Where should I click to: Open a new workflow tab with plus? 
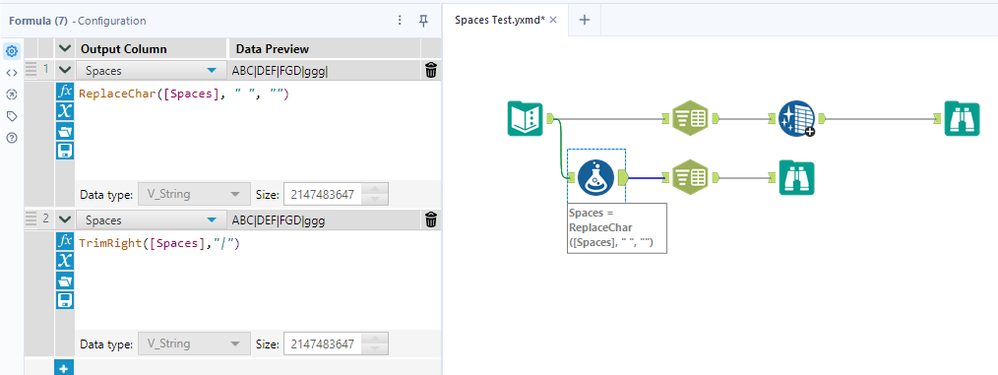pyautogui.click(x=584, y=20)
